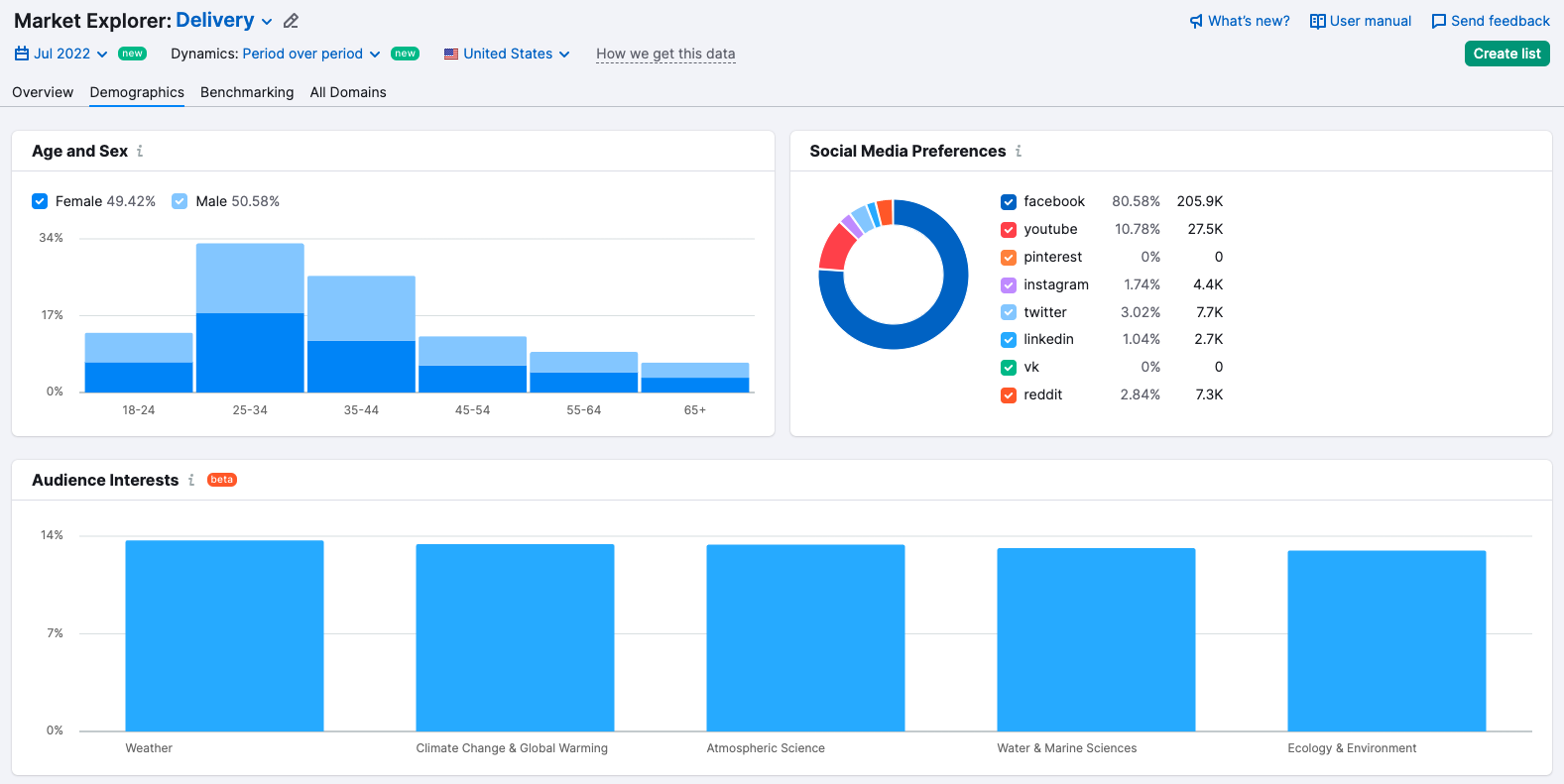Click the youtube 27.5K value

[1205, 229]
